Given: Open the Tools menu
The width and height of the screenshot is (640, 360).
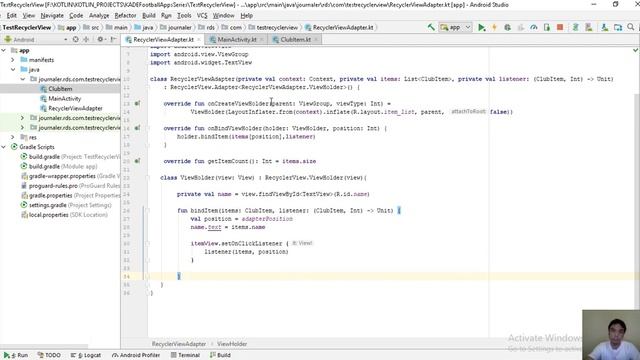Looking at the screenshot, I should 184,16.
